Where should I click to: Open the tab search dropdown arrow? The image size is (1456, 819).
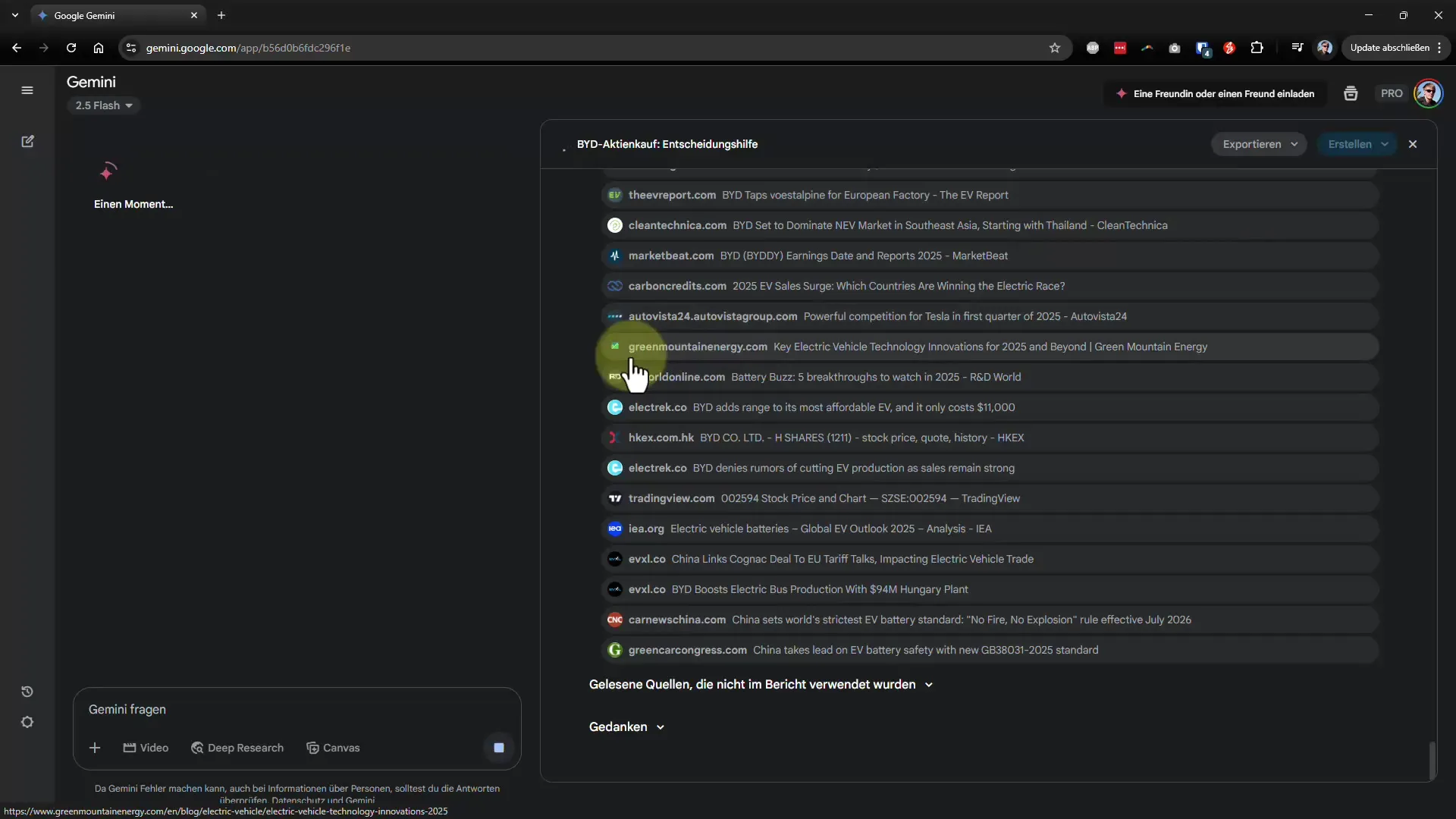[x=15, y=15]
